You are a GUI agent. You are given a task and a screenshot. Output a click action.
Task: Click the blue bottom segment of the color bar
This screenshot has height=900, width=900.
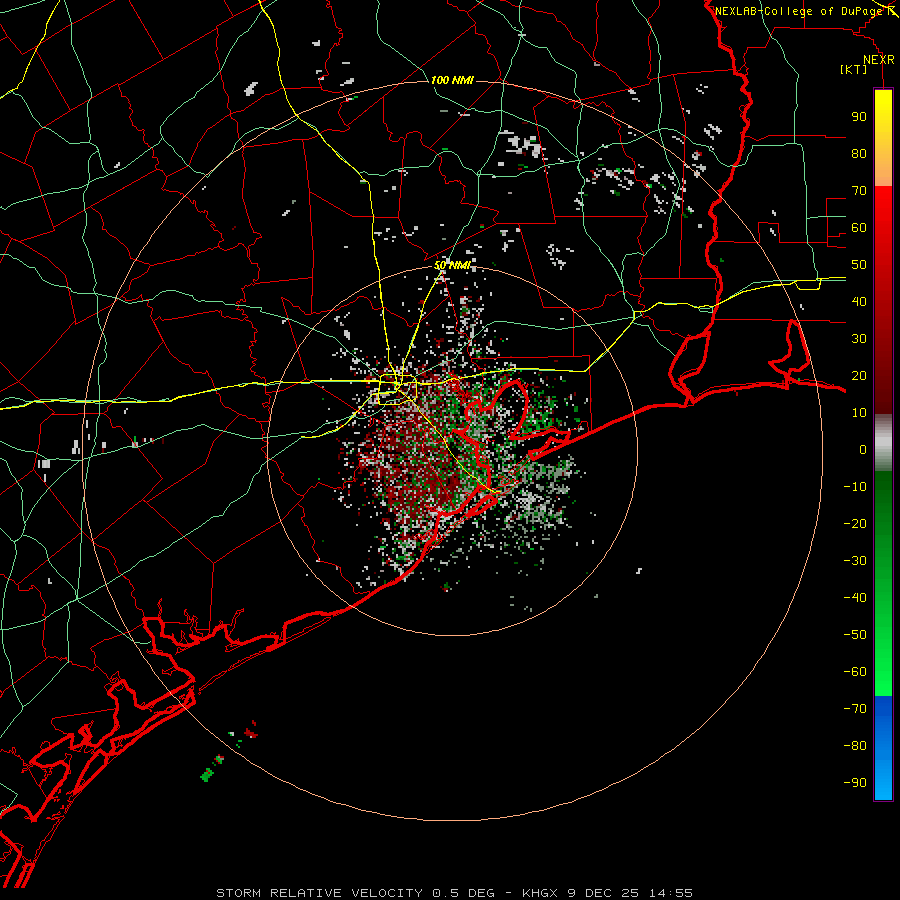point(883,748)
